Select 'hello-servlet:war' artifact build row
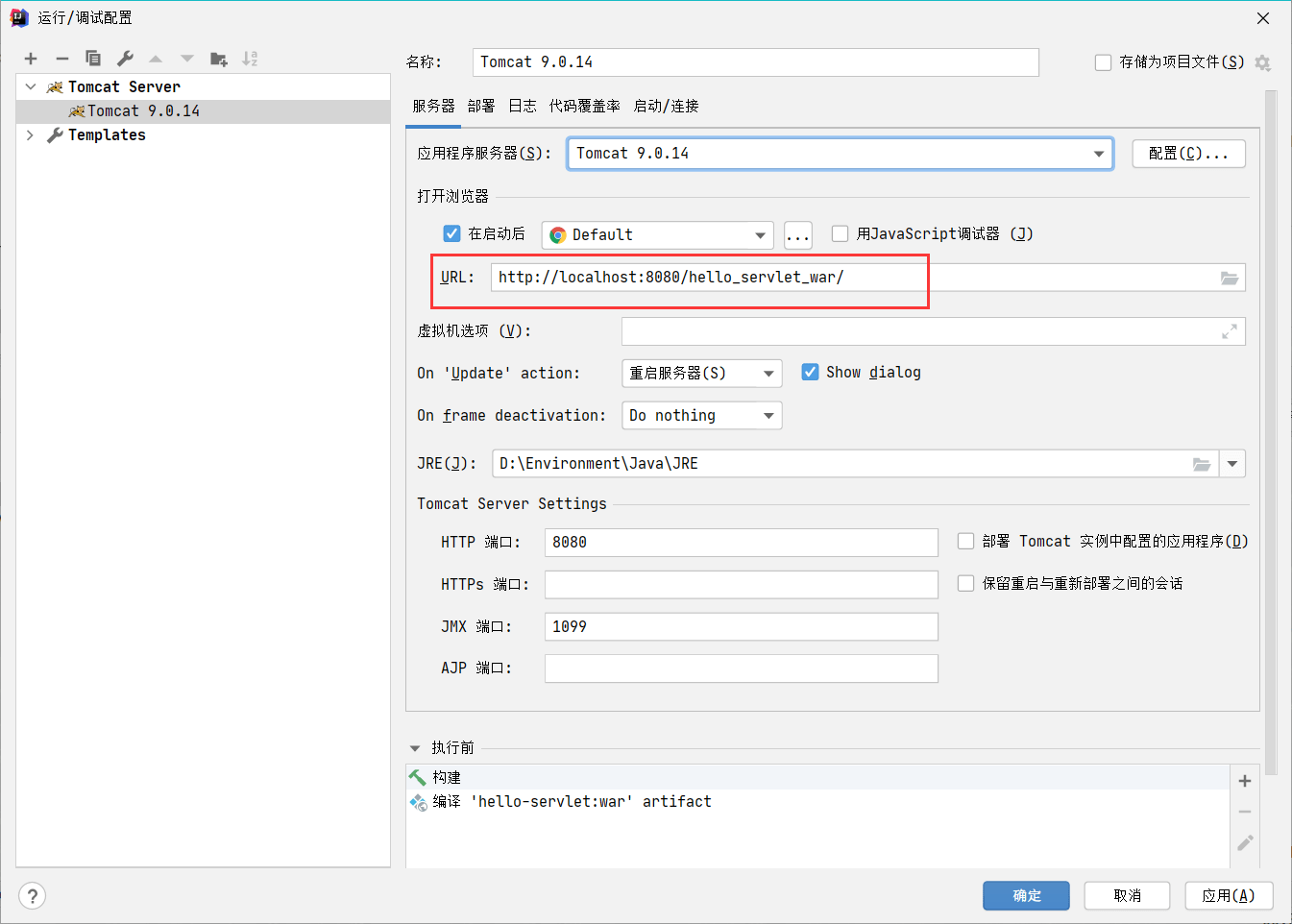 (x=818, y=802)
